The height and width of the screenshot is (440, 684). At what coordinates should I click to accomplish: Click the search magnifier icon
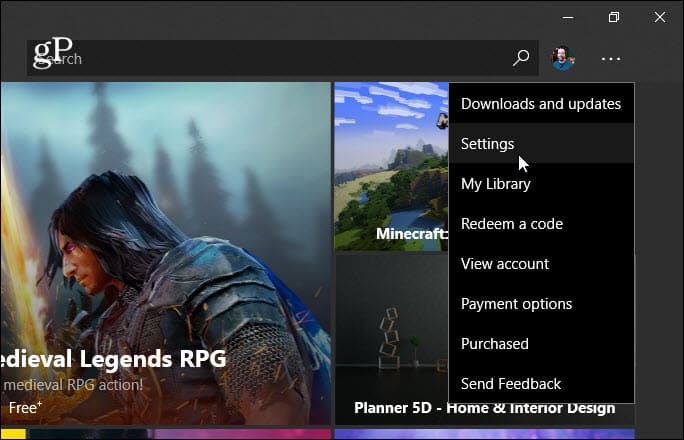pyautogui.click(x=521, y=58)
